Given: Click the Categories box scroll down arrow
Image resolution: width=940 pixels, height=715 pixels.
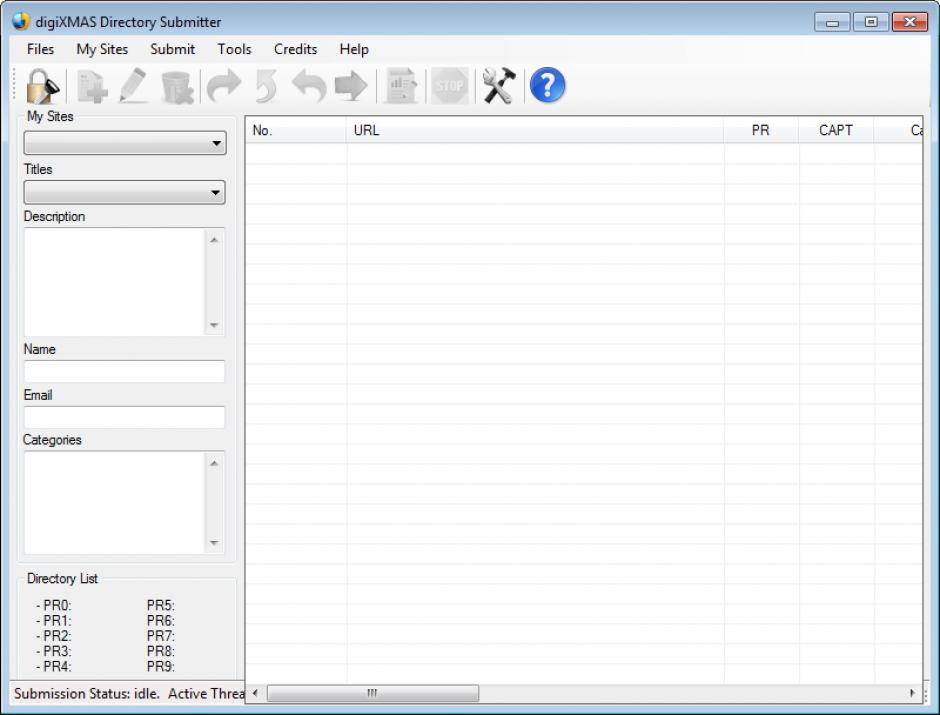Looking at the screenshot, I should 214,542.
